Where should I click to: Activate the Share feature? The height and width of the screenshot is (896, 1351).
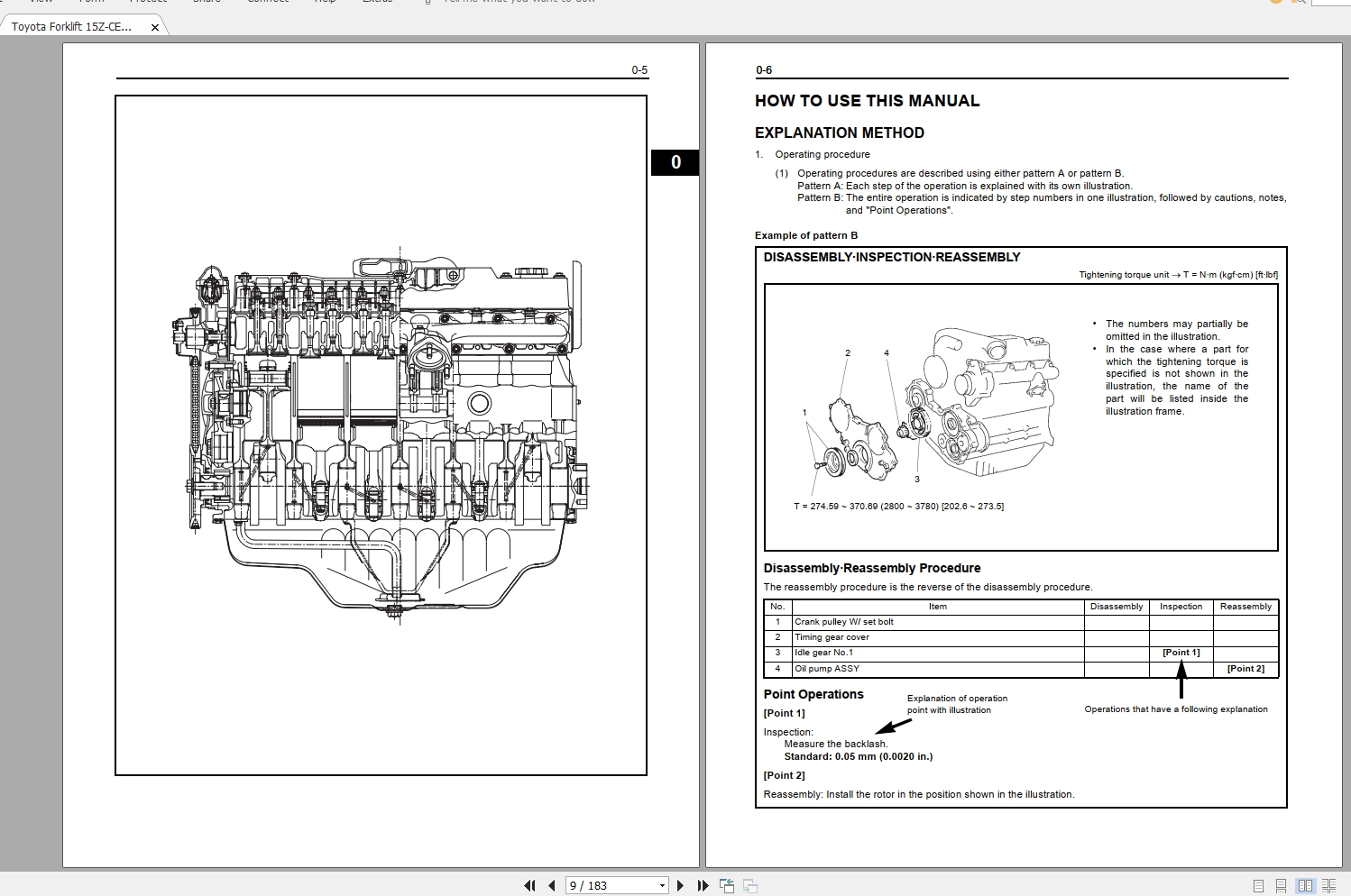point(207,2)
